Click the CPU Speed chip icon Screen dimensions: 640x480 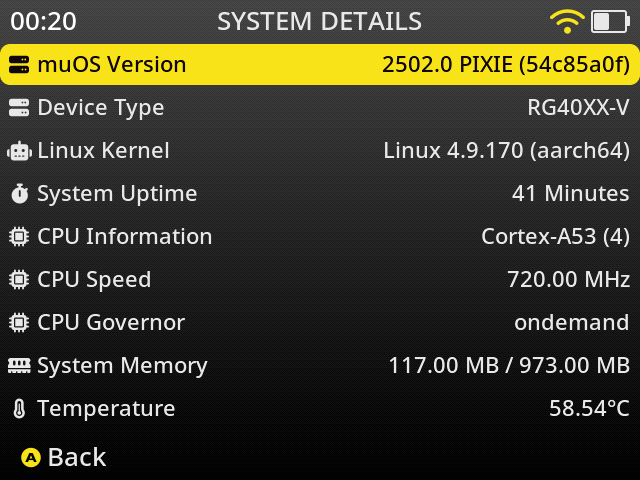tap(19, 280)
